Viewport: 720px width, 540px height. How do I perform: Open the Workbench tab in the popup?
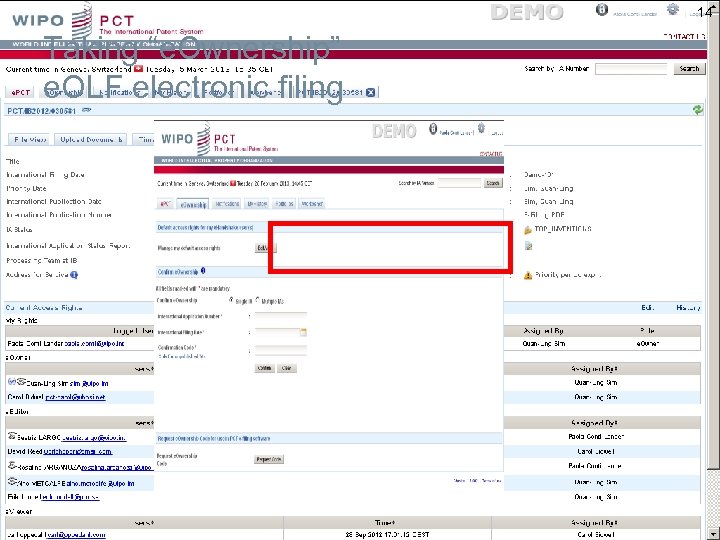click(x=312, y=204)
